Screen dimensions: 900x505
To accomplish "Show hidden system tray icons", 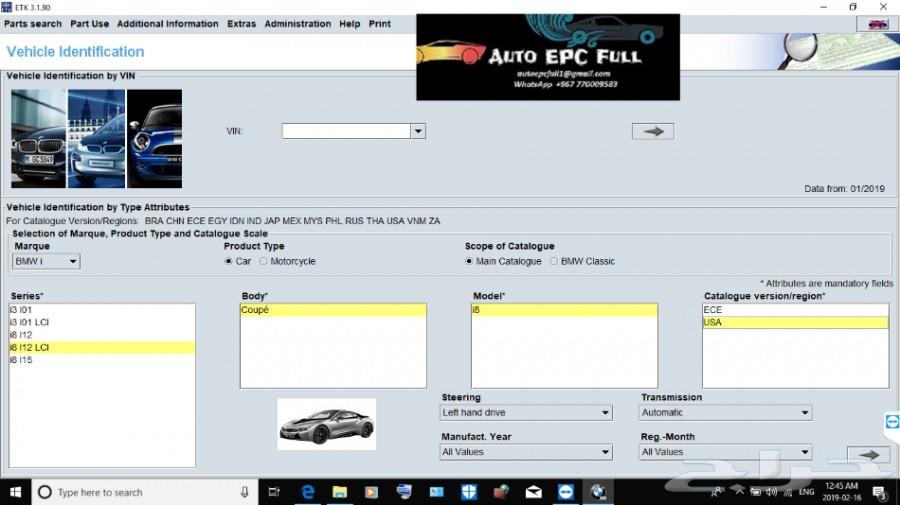I will pyautogui.click(x=739, y=492).
